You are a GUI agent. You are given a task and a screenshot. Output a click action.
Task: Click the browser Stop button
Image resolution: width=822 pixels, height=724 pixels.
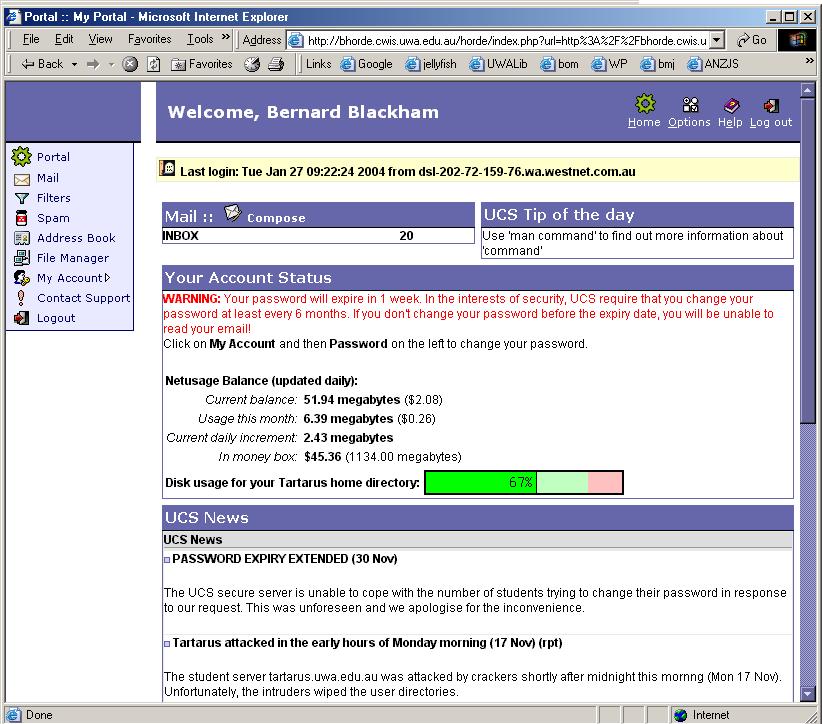click(x=130, y=64)
